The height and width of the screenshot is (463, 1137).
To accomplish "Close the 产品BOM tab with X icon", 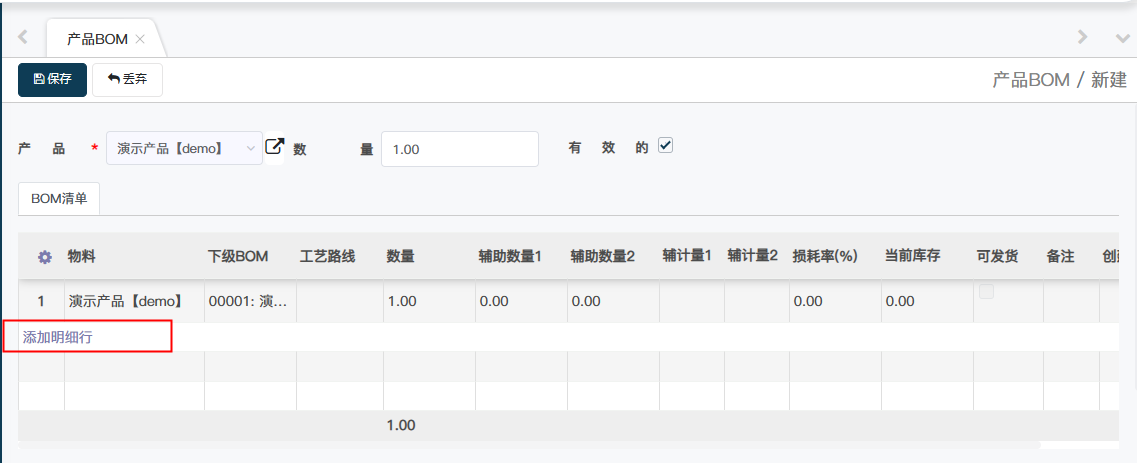I will [141, 39].
